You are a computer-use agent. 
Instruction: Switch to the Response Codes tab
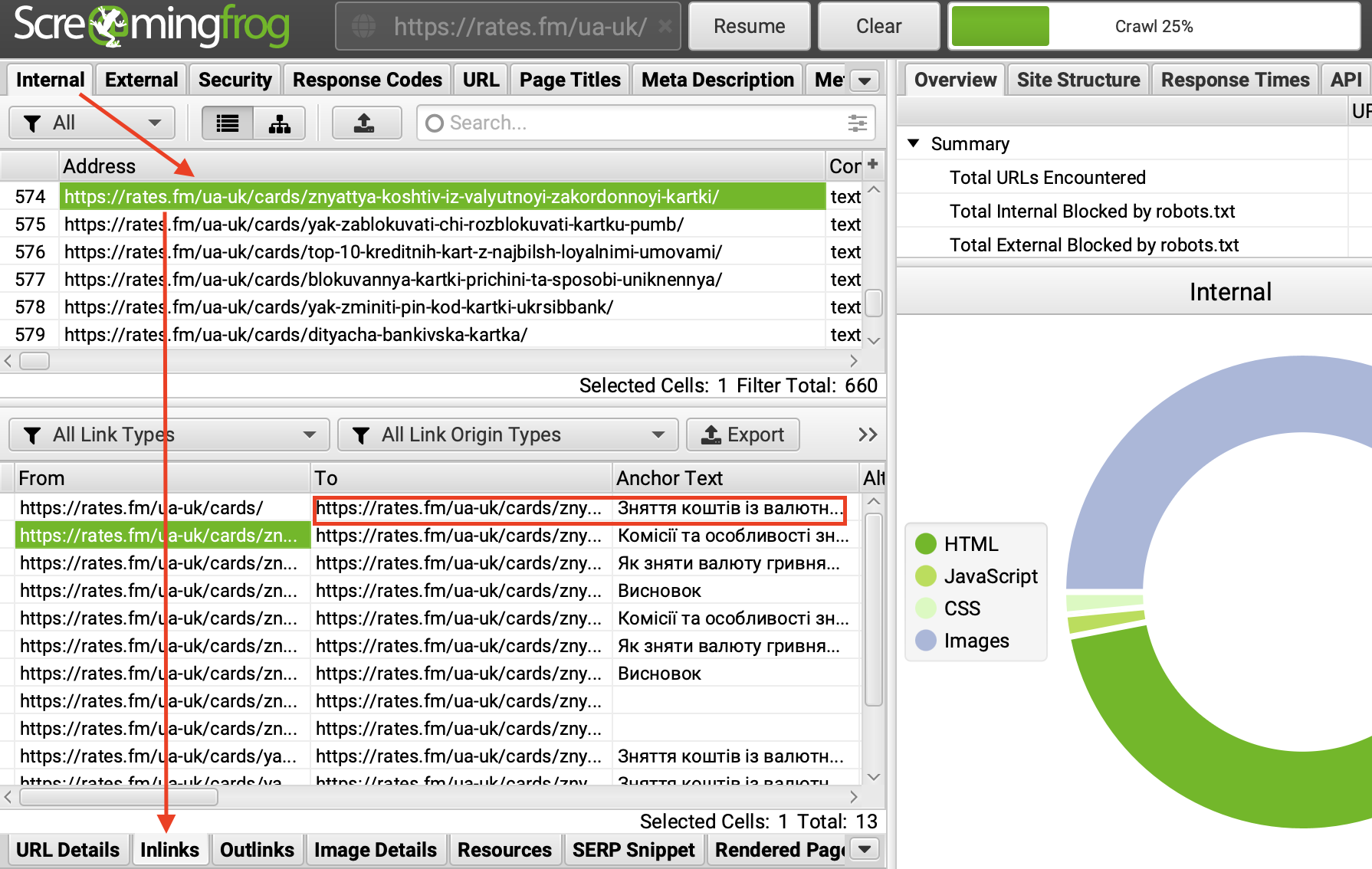tap(367, 80)
